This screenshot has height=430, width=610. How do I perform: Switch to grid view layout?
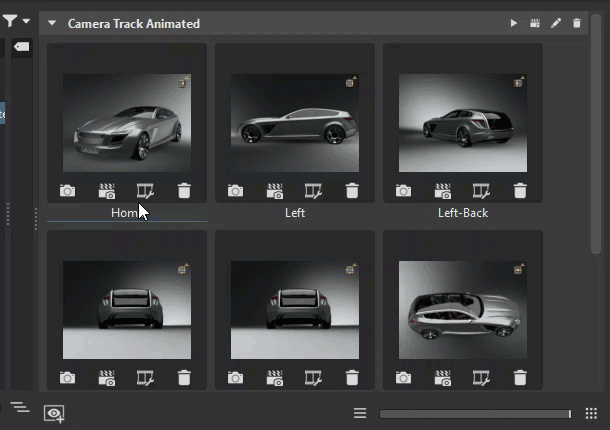pyautogui.click(x=591, y=413)
